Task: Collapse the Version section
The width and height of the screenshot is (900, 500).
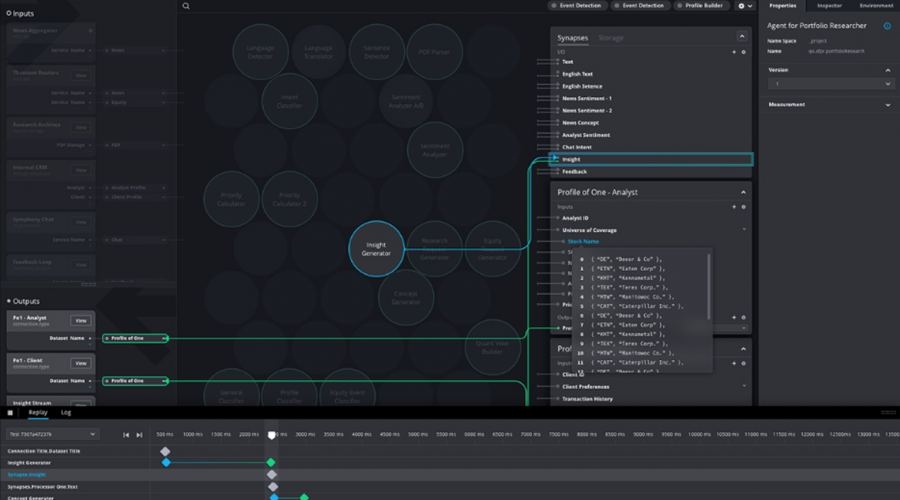Action: point(888,70)
